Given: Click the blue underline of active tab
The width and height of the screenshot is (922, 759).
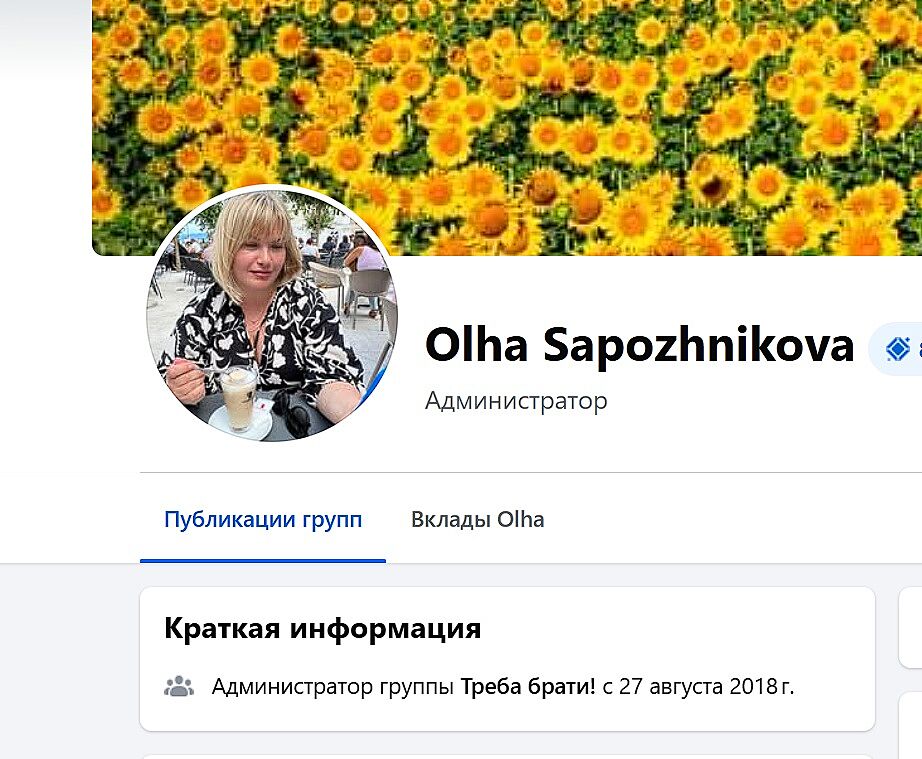Looking at the screenshot, I should pyautogui.click(x=263, y=561).
